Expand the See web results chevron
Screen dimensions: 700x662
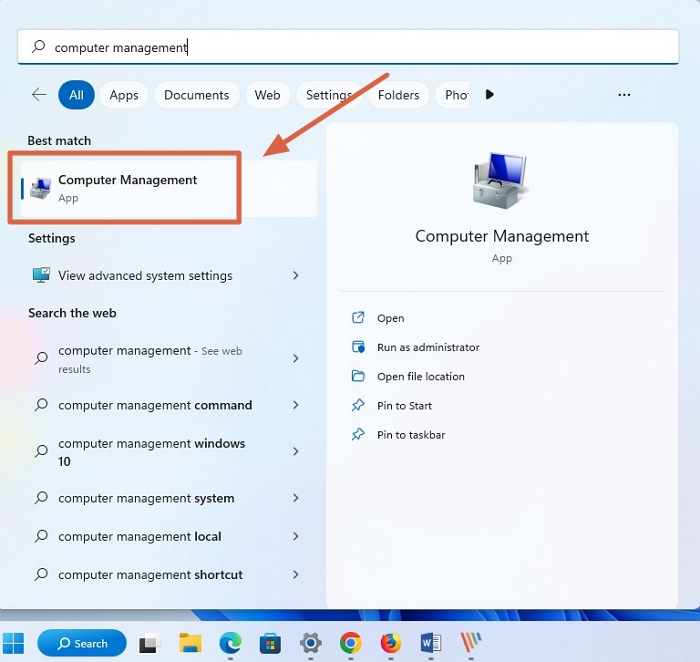click(x=296, y=358)
